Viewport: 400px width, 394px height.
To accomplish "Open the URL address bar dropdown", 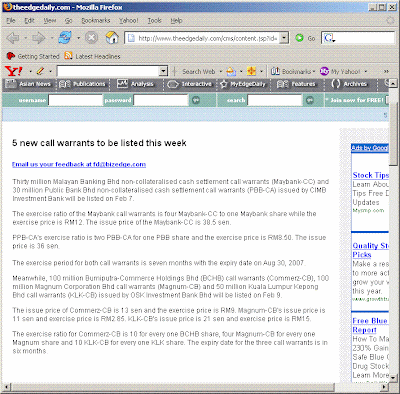I will [x=284, y=38].
